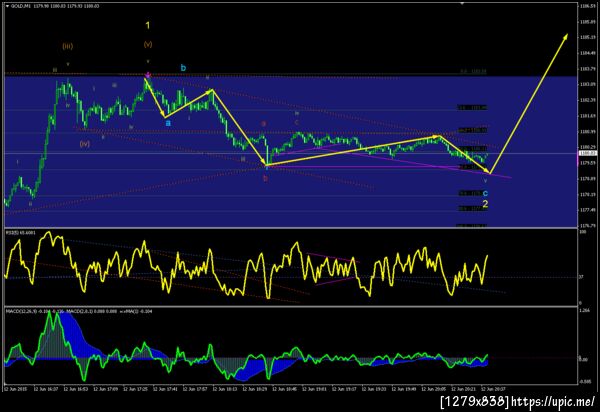The width and height of the screenshot is (600, 412).
Task: Select the cyan b wave label
Action: coord(183,68)
